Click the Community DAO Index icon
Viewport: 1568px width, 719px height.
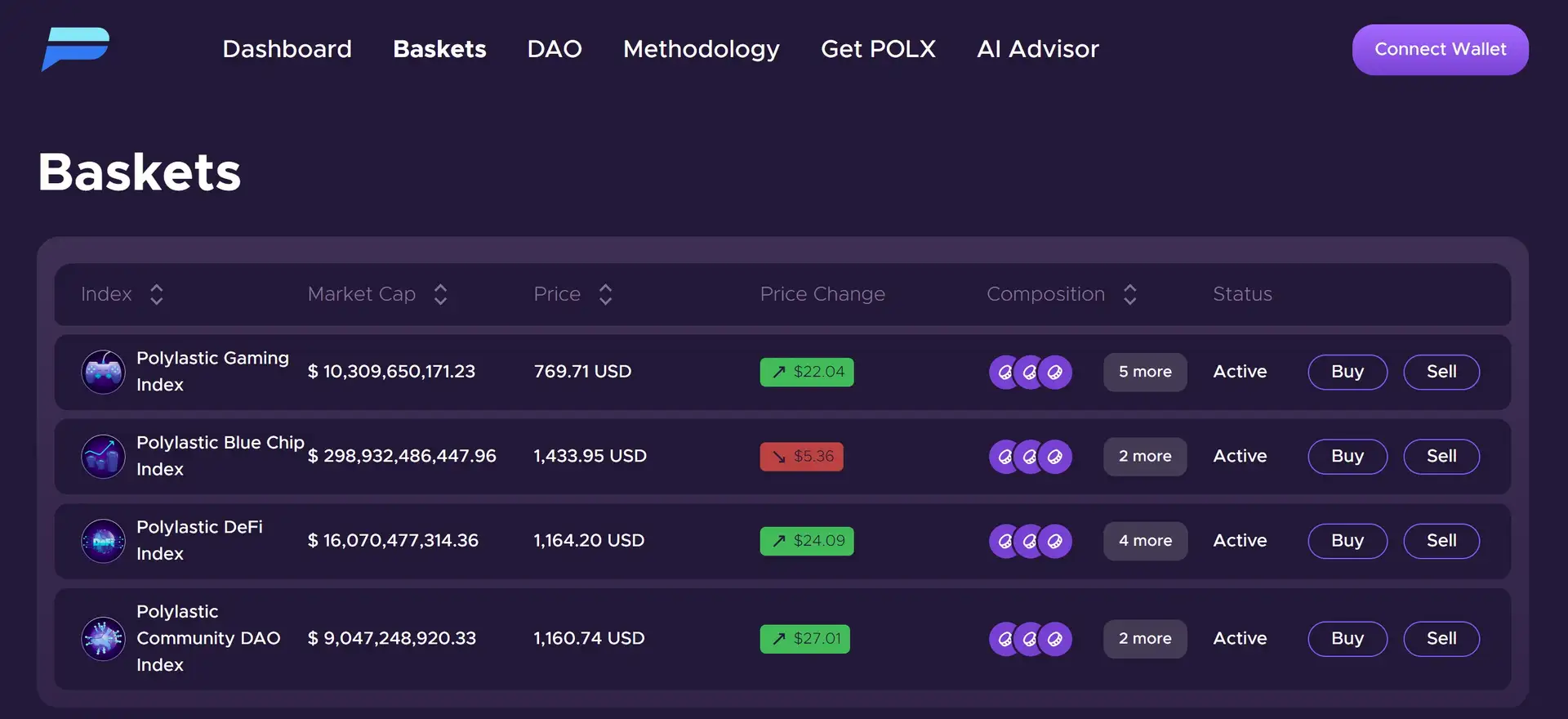click(x=104, y=638)
